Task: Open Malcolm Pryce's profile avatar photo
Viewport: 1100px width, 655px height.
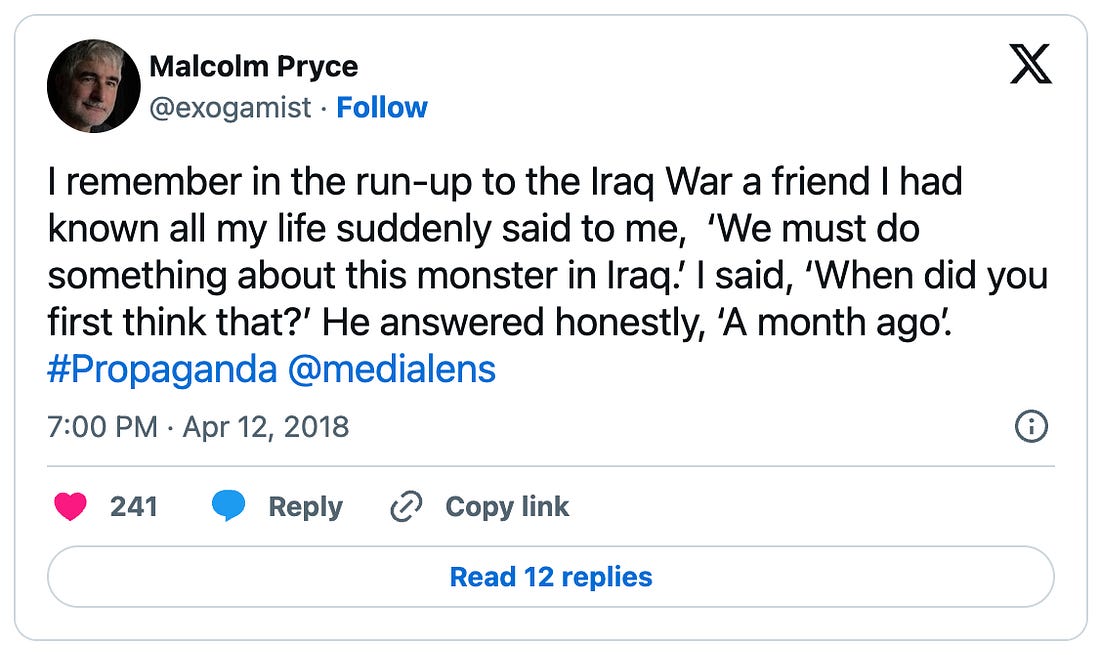Action: coord(92,86)
